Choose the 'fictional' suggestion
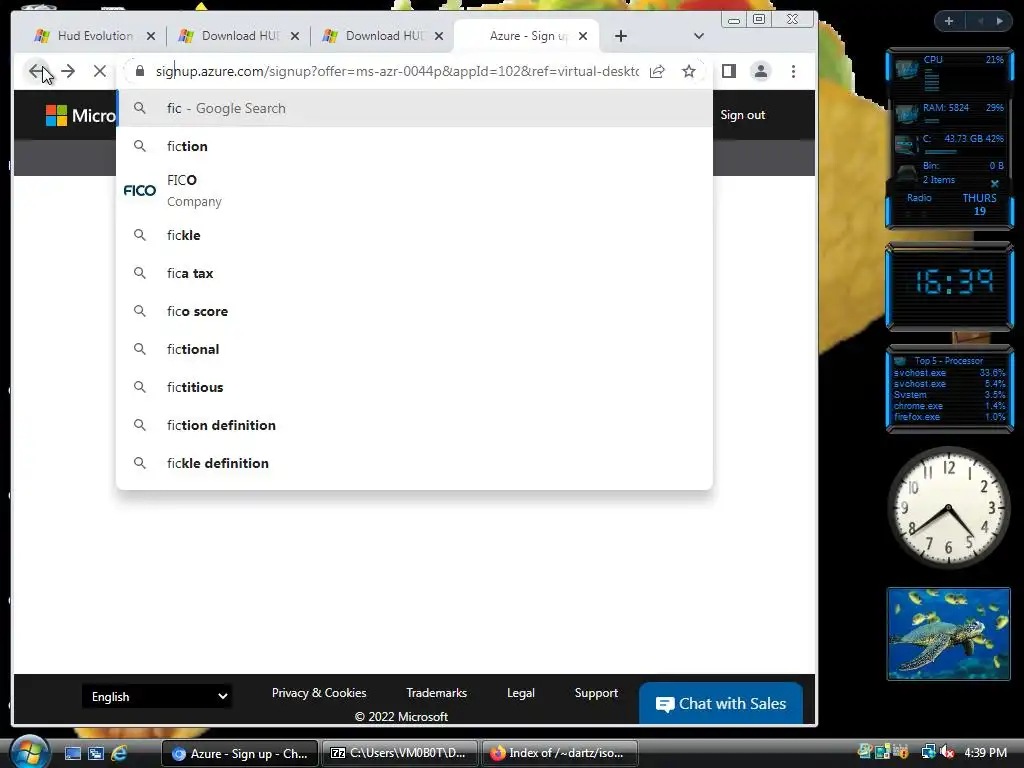 pyautogui.click(x=414, y=349)
